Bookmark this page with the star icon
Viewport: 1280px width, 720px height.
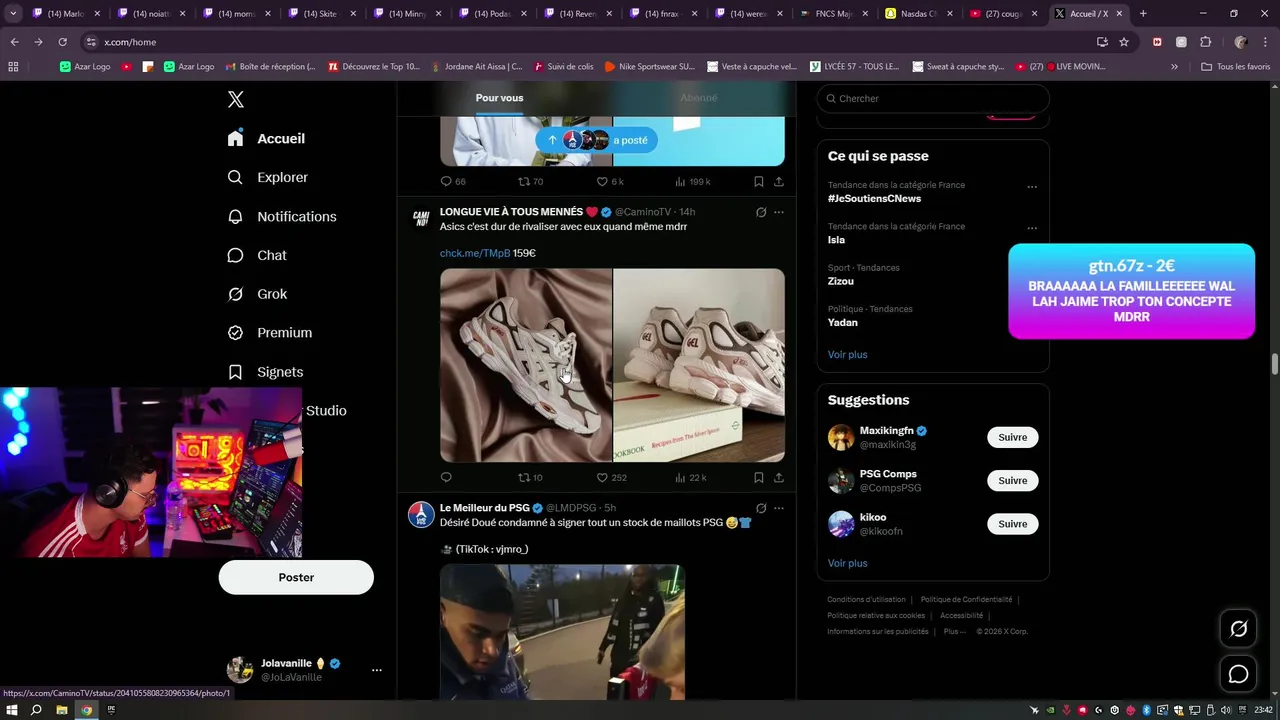tap(1124, 42)
